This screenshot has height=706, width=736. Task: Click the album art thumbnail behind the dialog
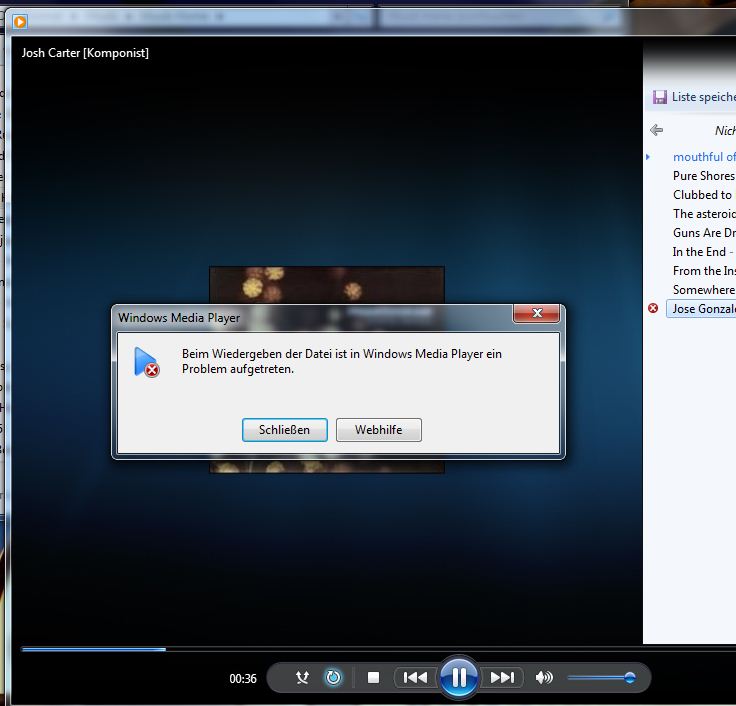[326, 284]
